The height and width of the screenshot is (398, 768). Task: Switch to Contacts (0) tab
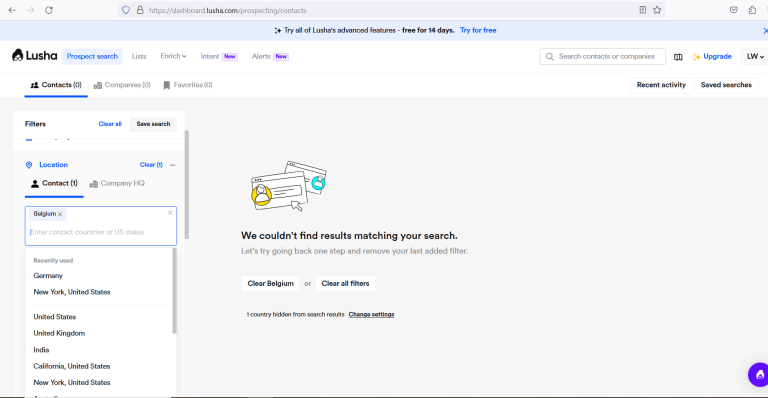tap(56, 85)
